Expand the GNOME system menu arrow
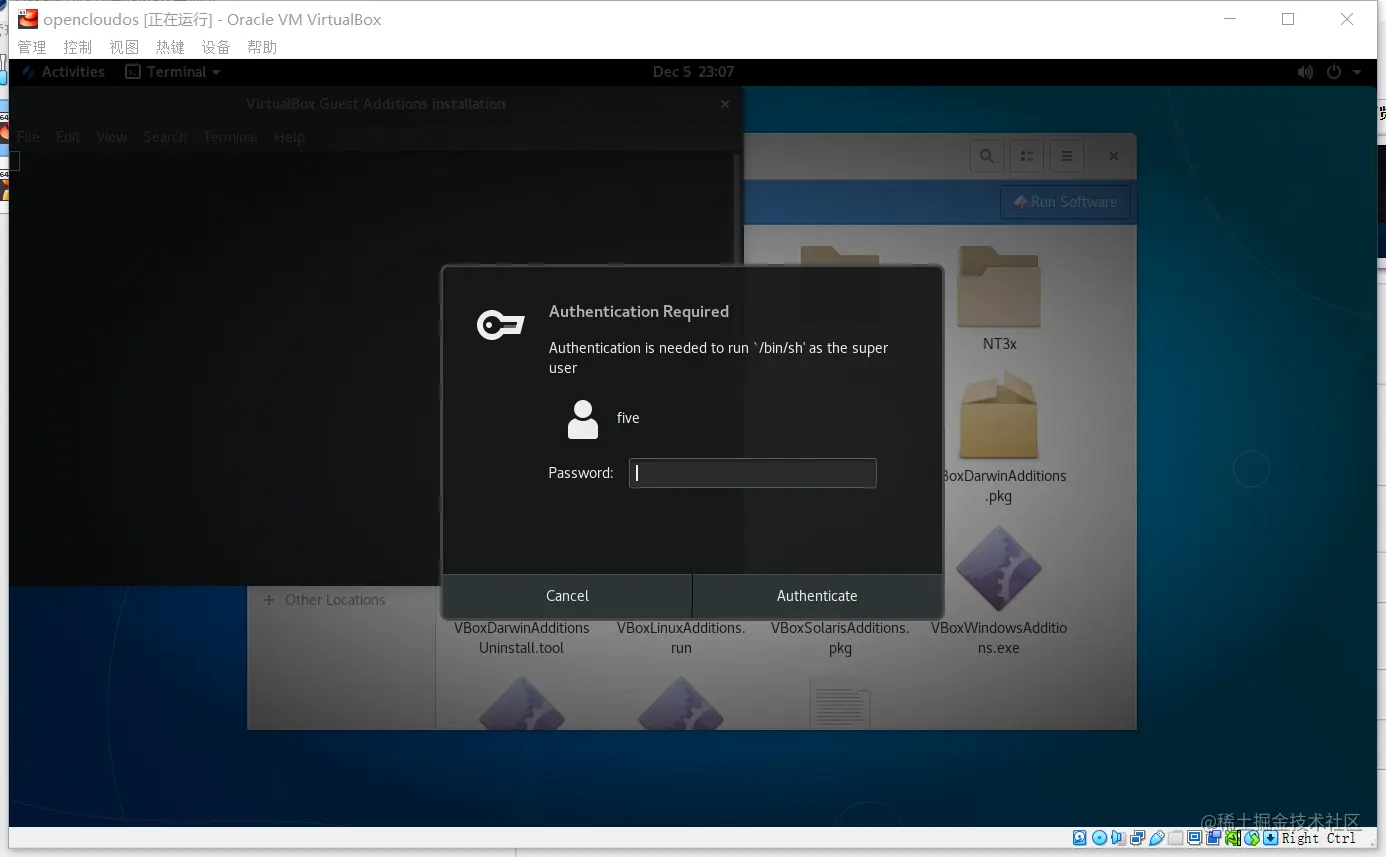 tap(1357, 72)
